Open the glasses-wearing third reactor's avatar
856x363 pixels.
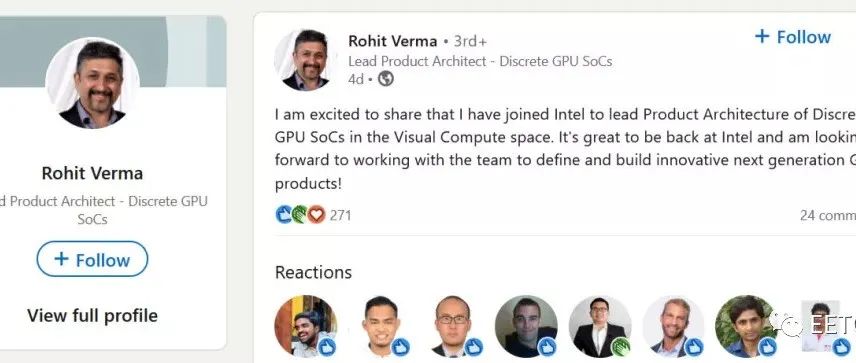point(453,326)
